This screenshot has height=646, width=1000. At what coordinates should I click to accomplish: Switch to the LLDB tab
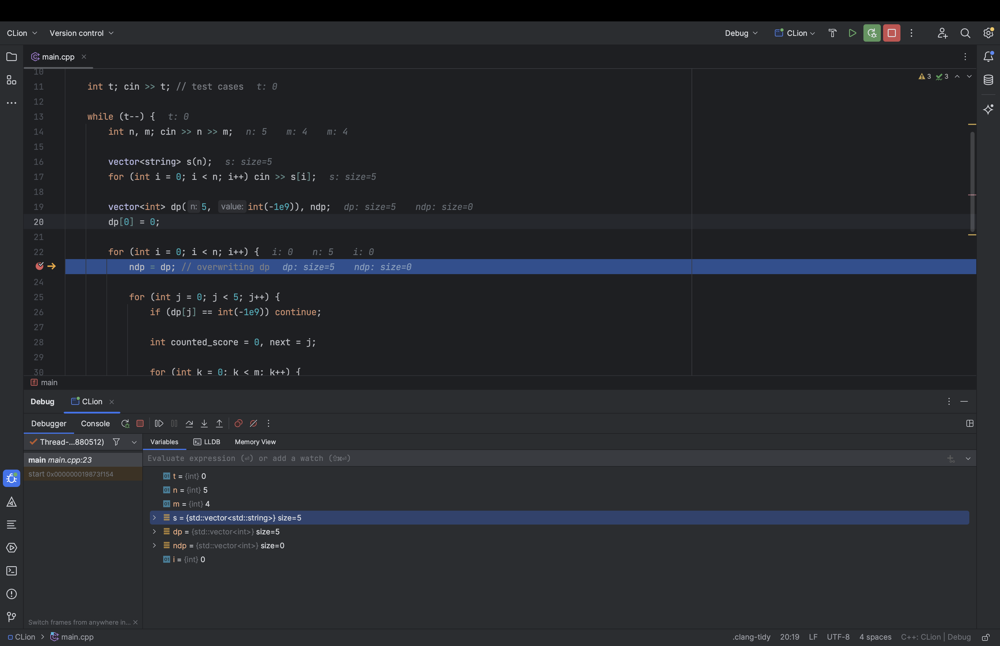[207, 442]
